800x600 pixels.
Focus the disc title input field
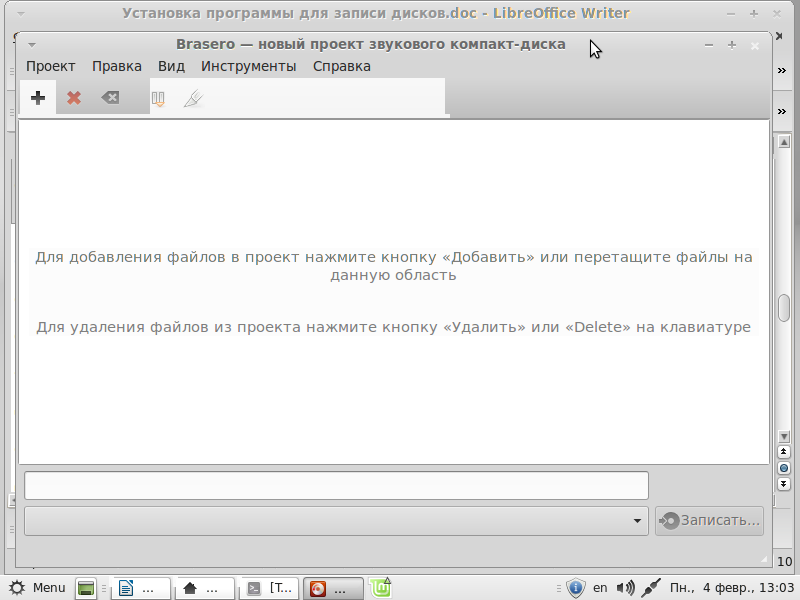pos(336,485)
